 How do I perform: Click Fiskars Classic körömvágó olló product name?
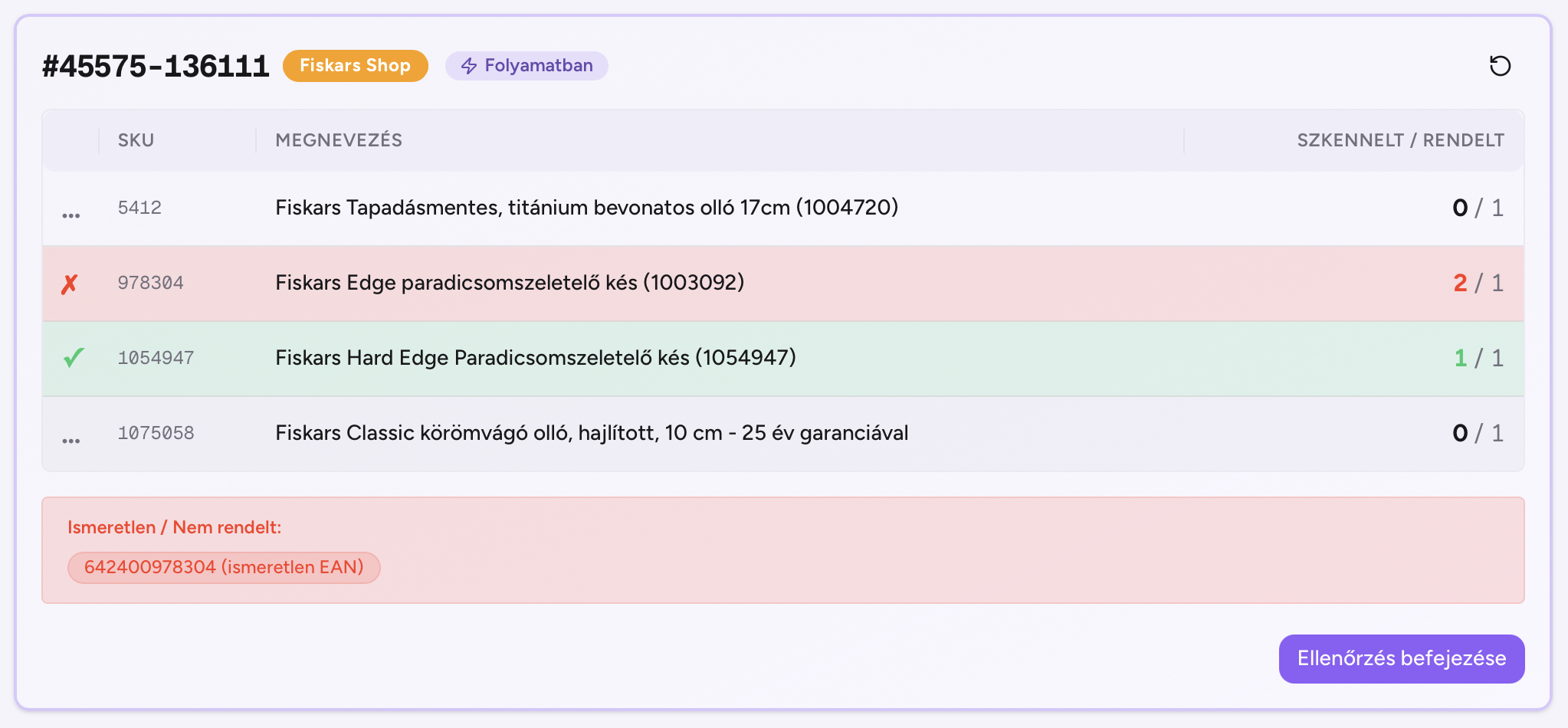click(x=592, y=433)
